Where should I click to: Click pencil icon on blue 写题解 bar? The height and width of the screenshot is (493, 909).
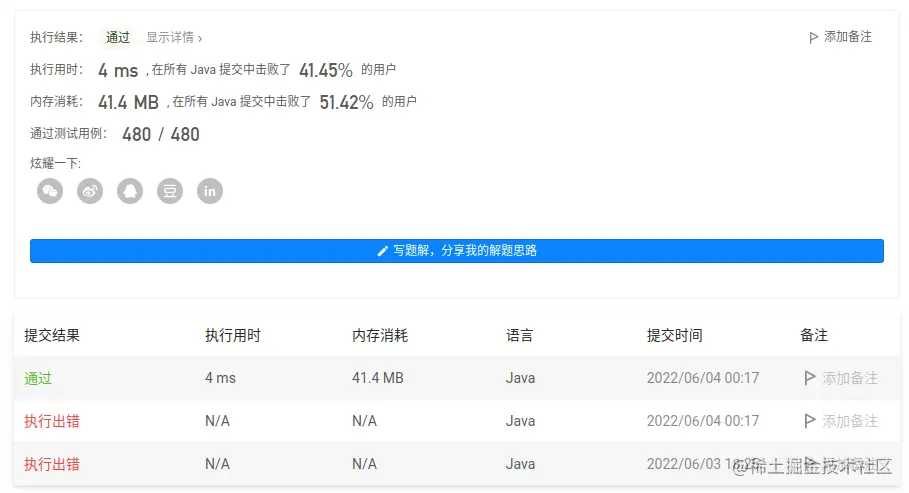[383, 251]
